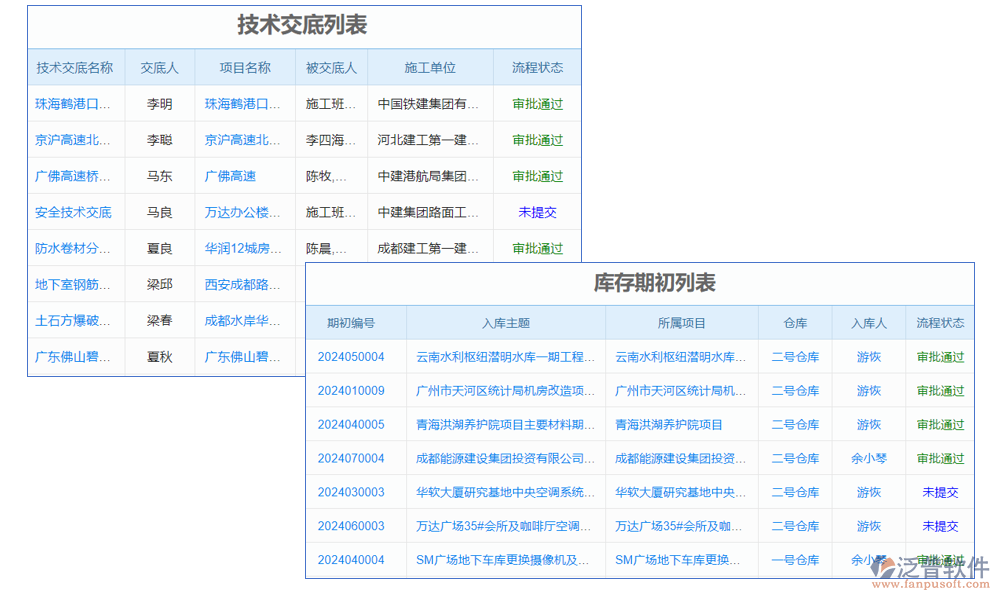1000x600 pixels.
Task: Open the 云南水利枢纽潜明水库 入库主题 link
Action: [505, 356]
